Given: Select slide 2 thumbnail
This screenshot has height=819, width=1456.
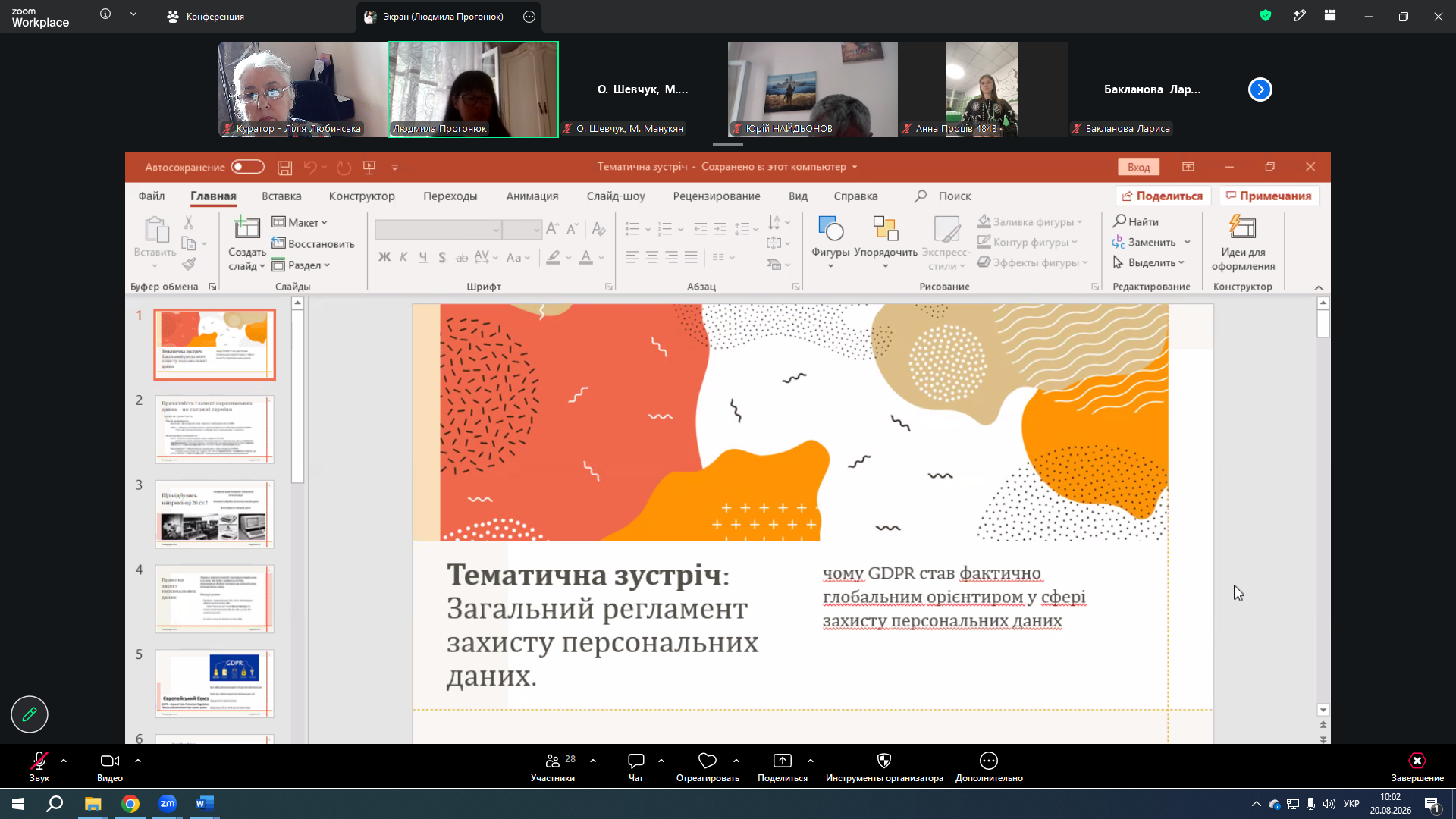Looking at the screenshot, I should coord(215,429).
